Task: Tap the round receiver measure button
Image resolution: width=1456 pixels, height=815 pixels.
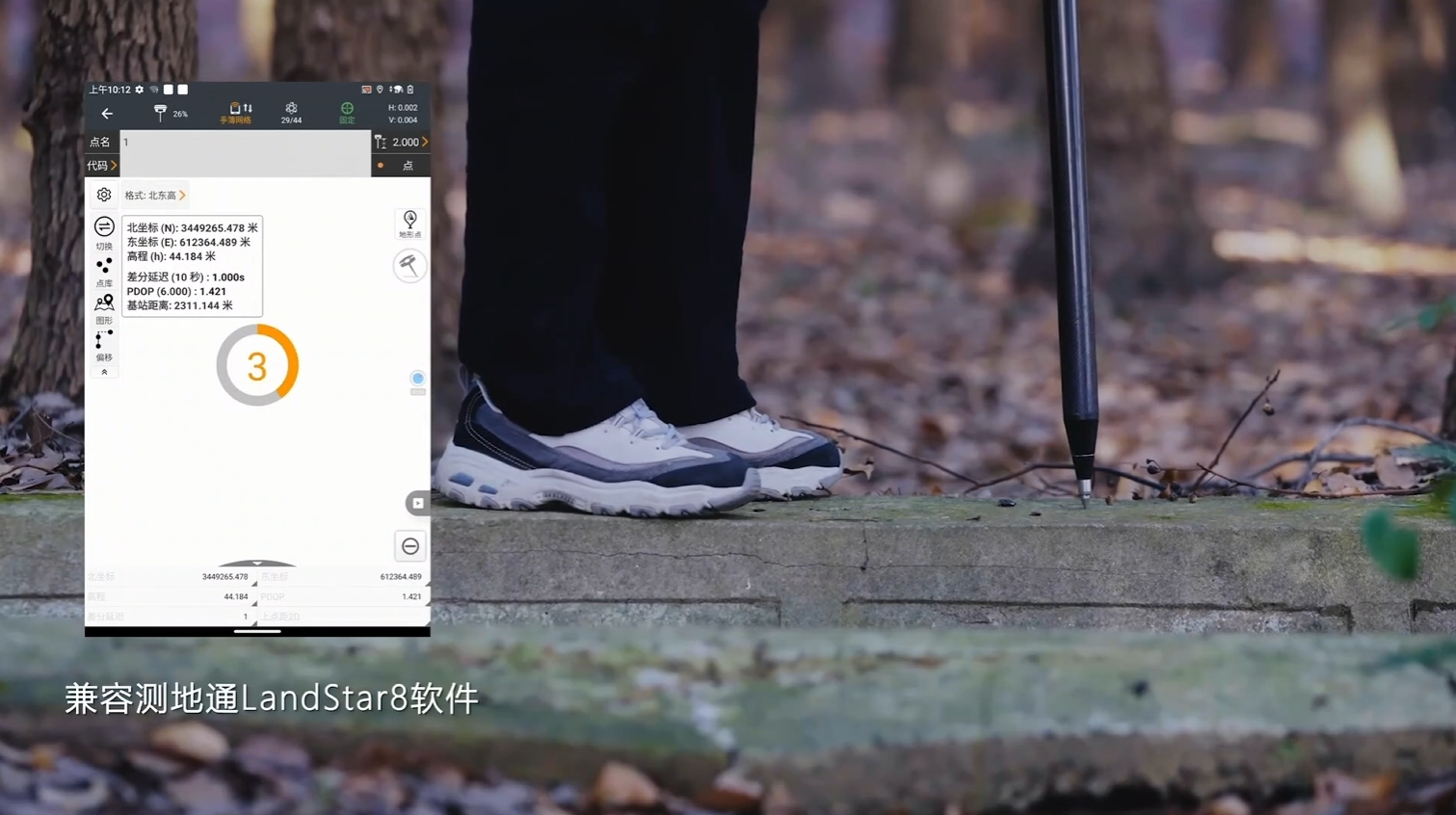Action: coord(410,265)
